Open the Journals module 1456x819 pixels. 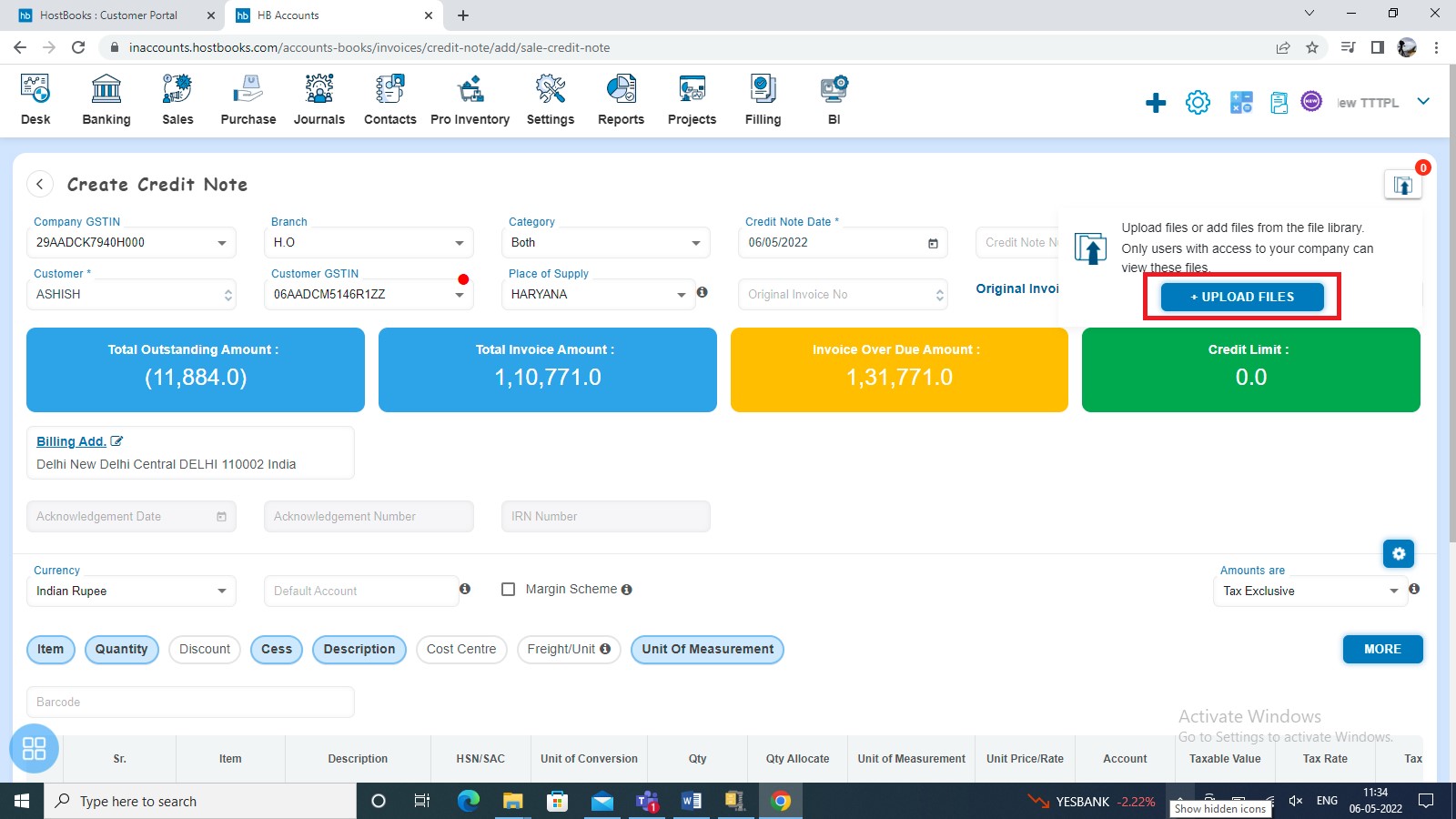tap(319, 100)
